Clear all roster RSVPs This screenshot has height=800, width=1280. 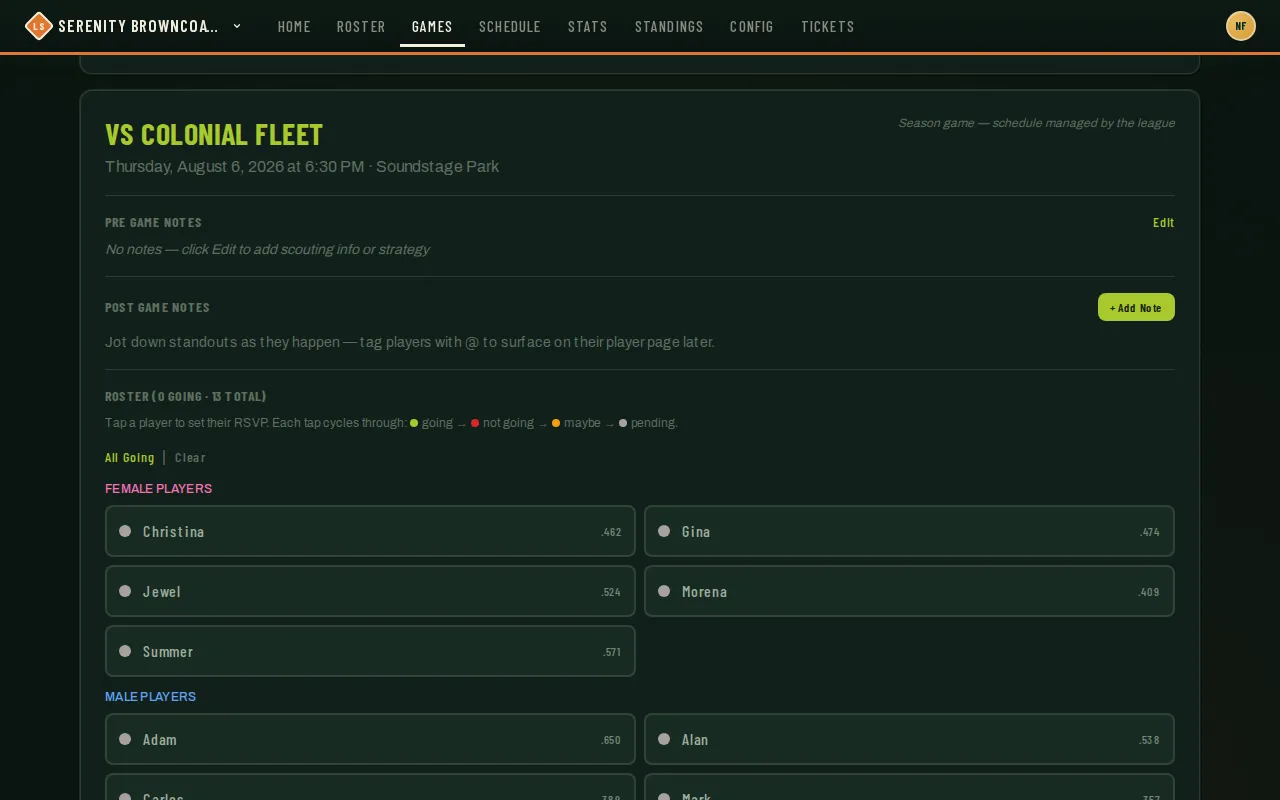pos(190,458)
